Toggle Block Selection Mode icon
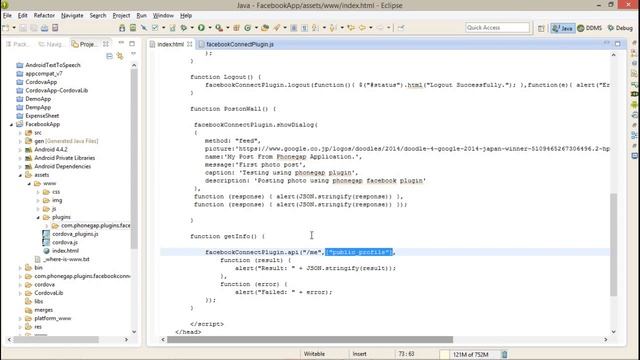 coord(293,28)
